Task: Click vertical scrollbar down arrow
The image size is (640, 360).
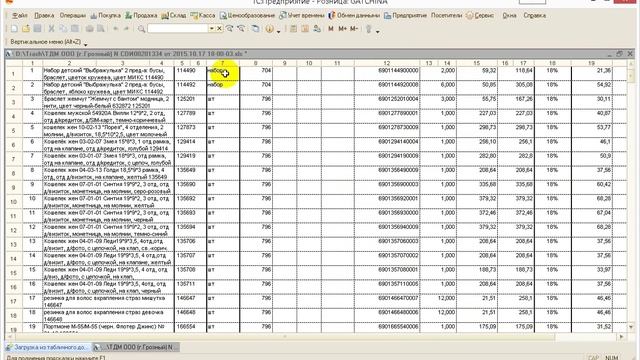Action: (x=631, y=327)
